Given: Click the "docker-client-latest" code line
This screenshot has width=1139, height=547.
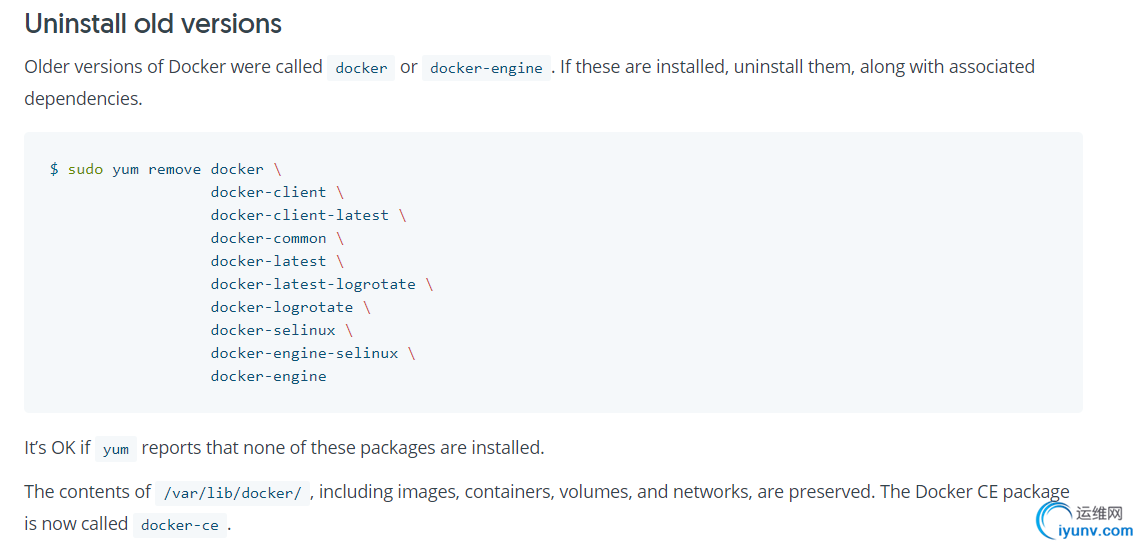Looking at the screenshot, I should [x=309, y=216].
